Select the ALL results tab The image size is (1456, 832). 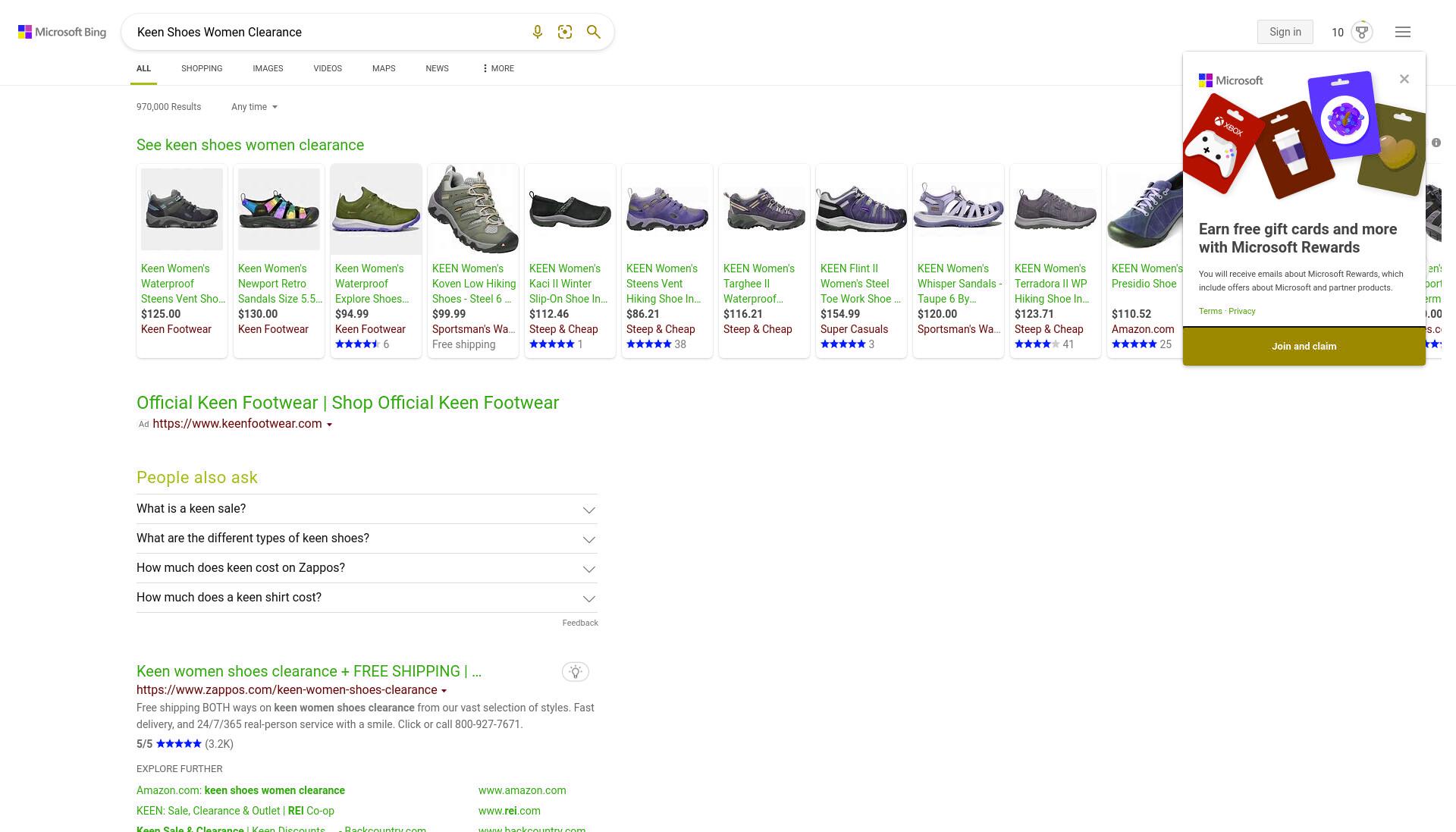point(144,68)
